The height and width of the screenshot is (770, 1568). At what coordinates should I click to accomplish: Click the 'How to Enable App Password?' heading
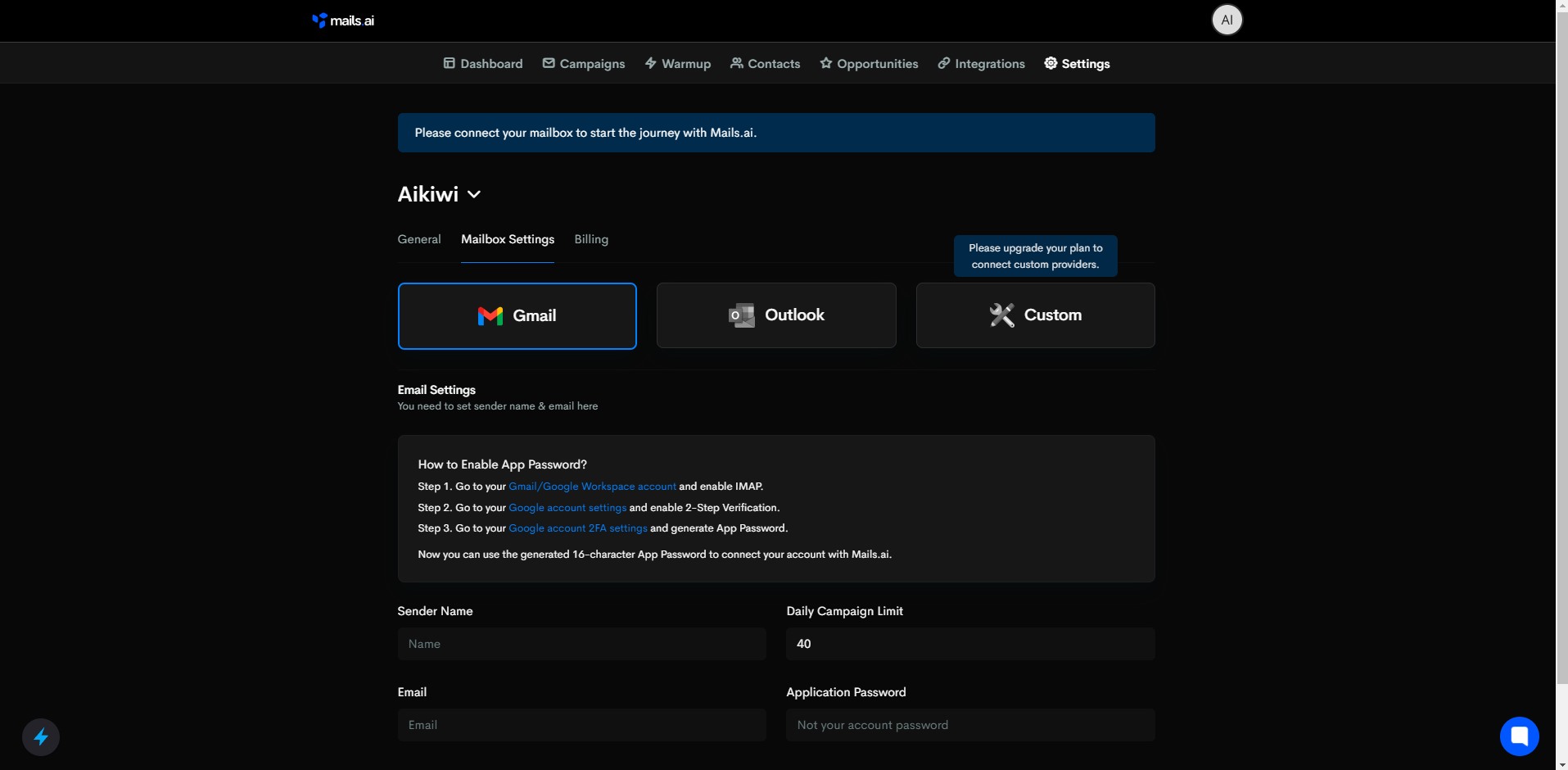click(502, 464)
